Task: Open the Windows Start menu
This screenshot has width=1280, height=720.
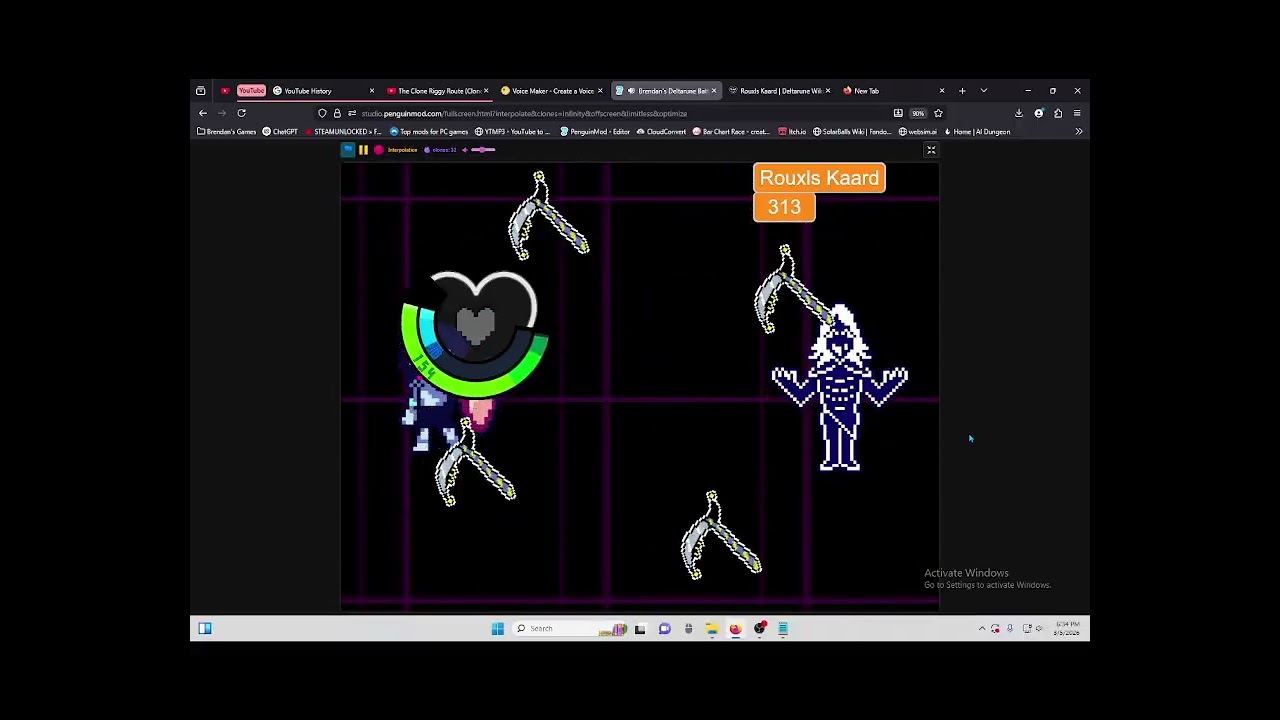Action: coord(497,629)
